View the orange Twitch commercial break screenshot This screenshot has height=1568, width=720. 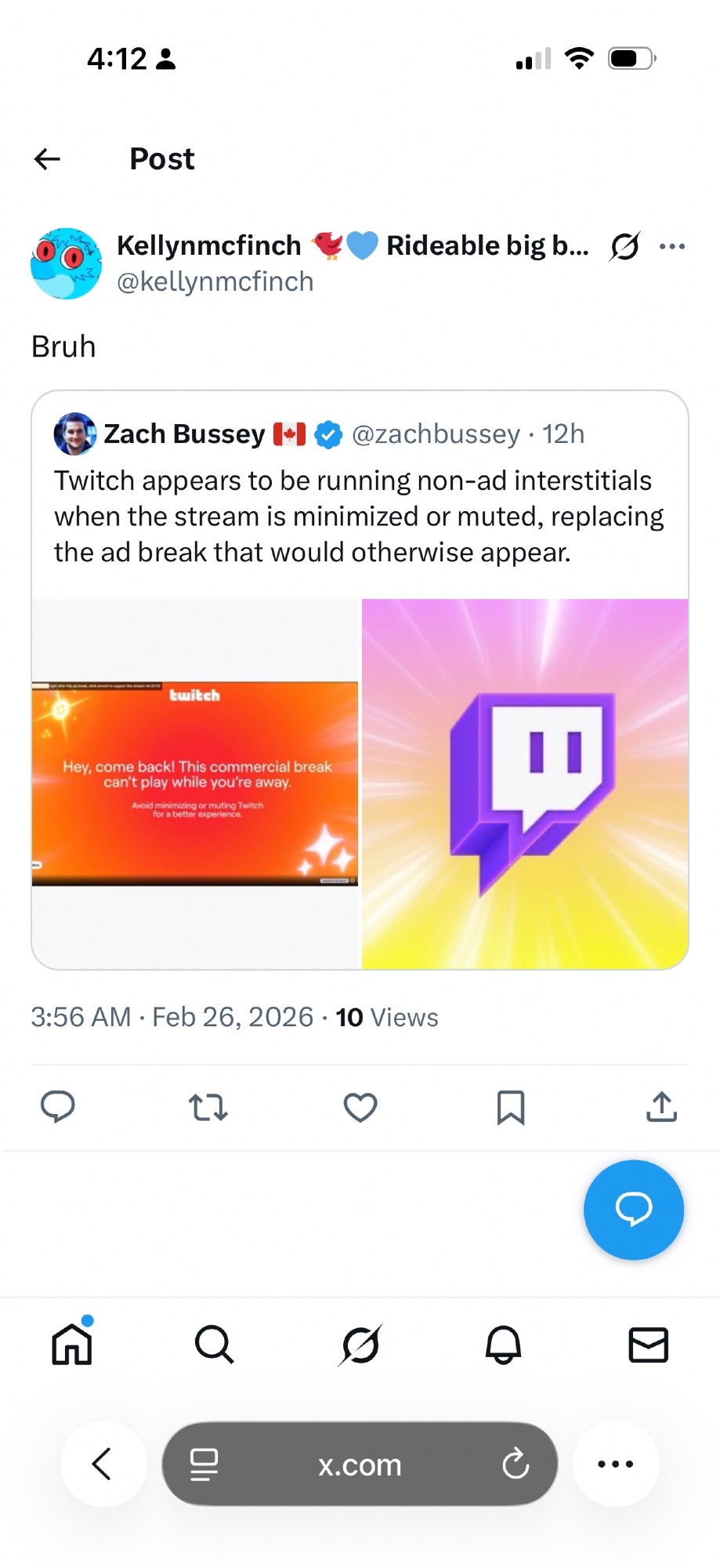(195, 783)
